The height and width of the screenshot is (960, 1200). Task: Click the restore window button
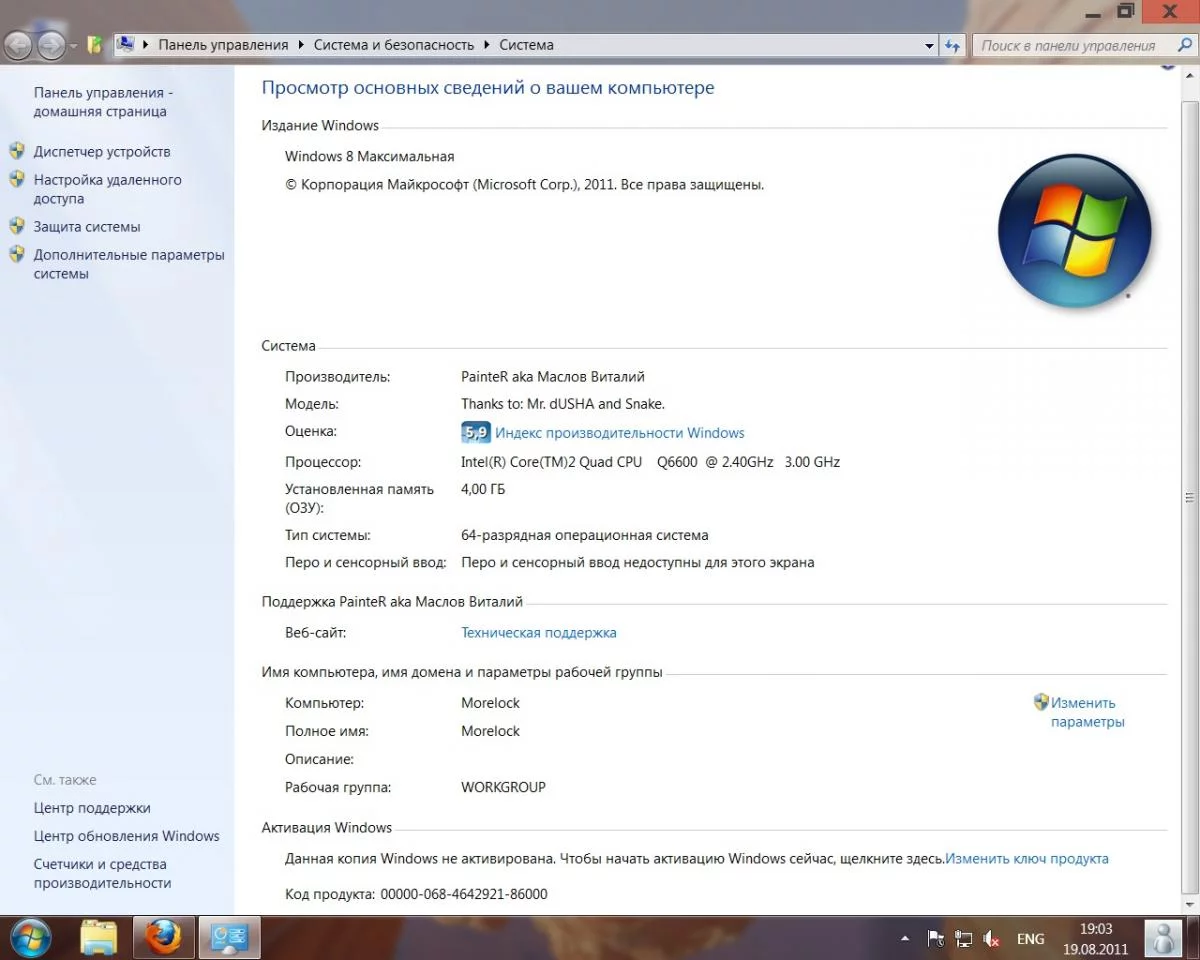[1125, 11]
